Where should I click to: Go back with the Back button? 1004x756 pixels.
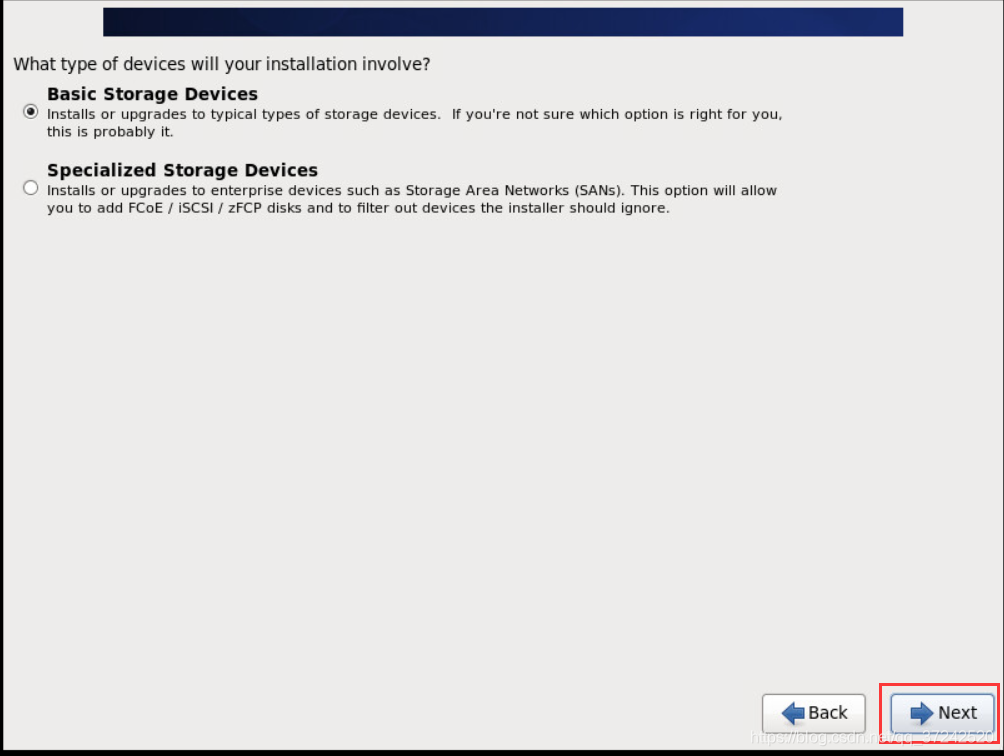(813, 712)
